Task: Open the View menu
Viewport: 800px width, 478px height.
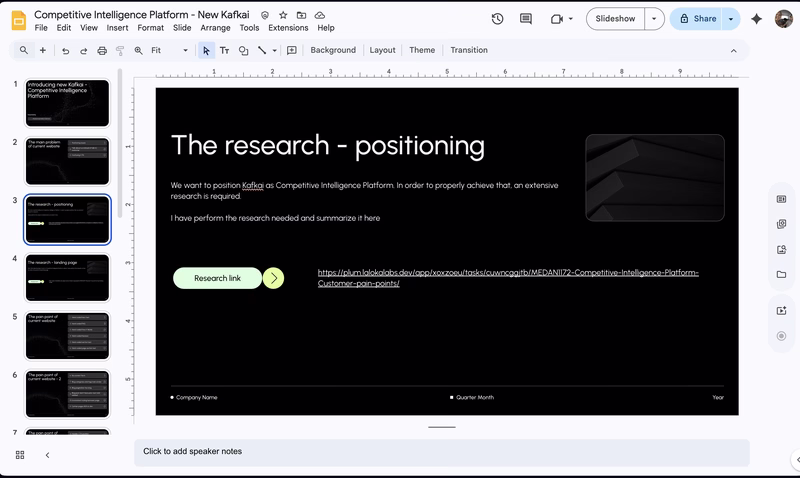Action: coord(89,28)
